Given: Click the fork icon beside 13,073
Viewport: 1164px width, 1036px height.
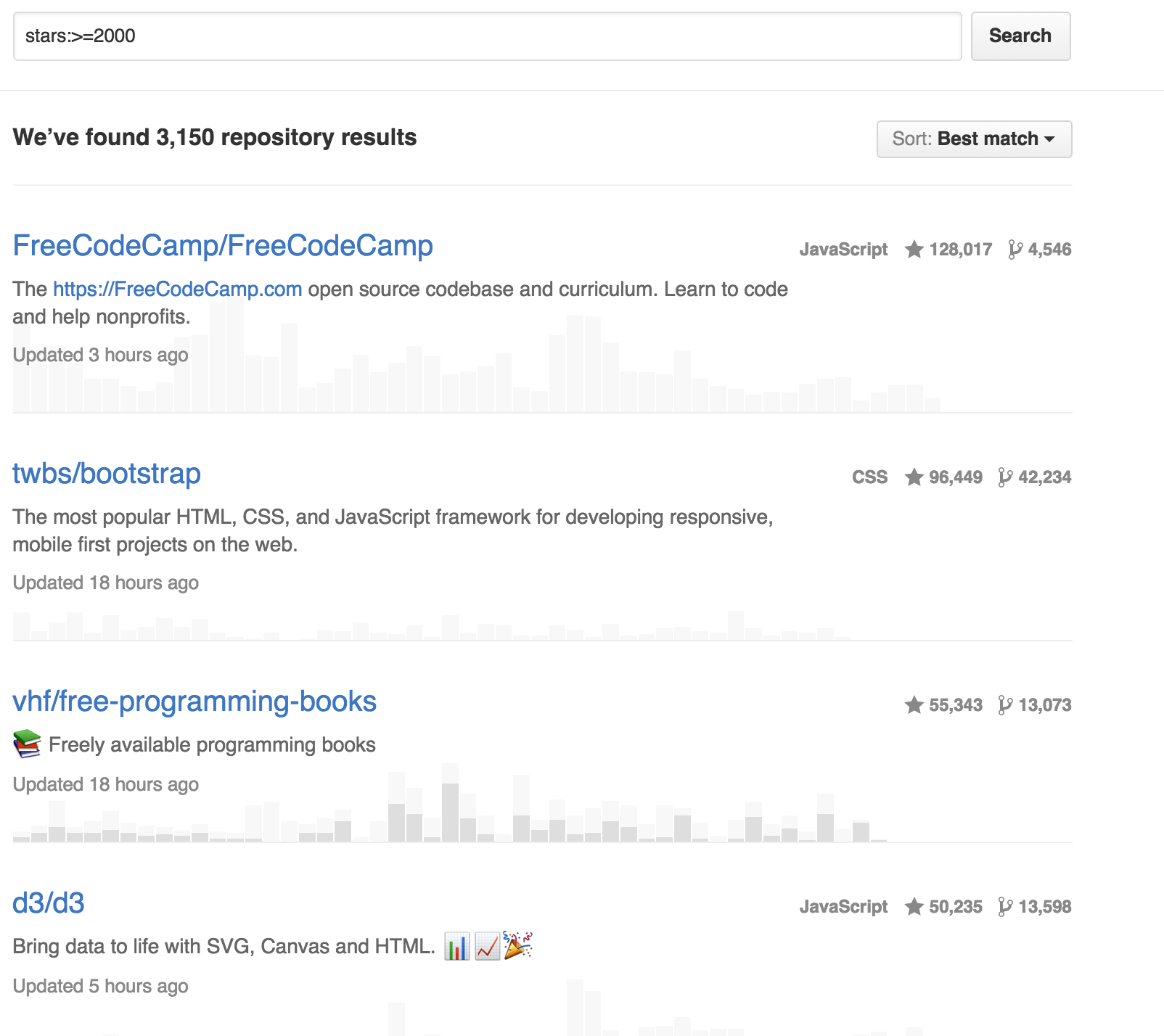Looking at the screenshot, I should (1005, 705).
